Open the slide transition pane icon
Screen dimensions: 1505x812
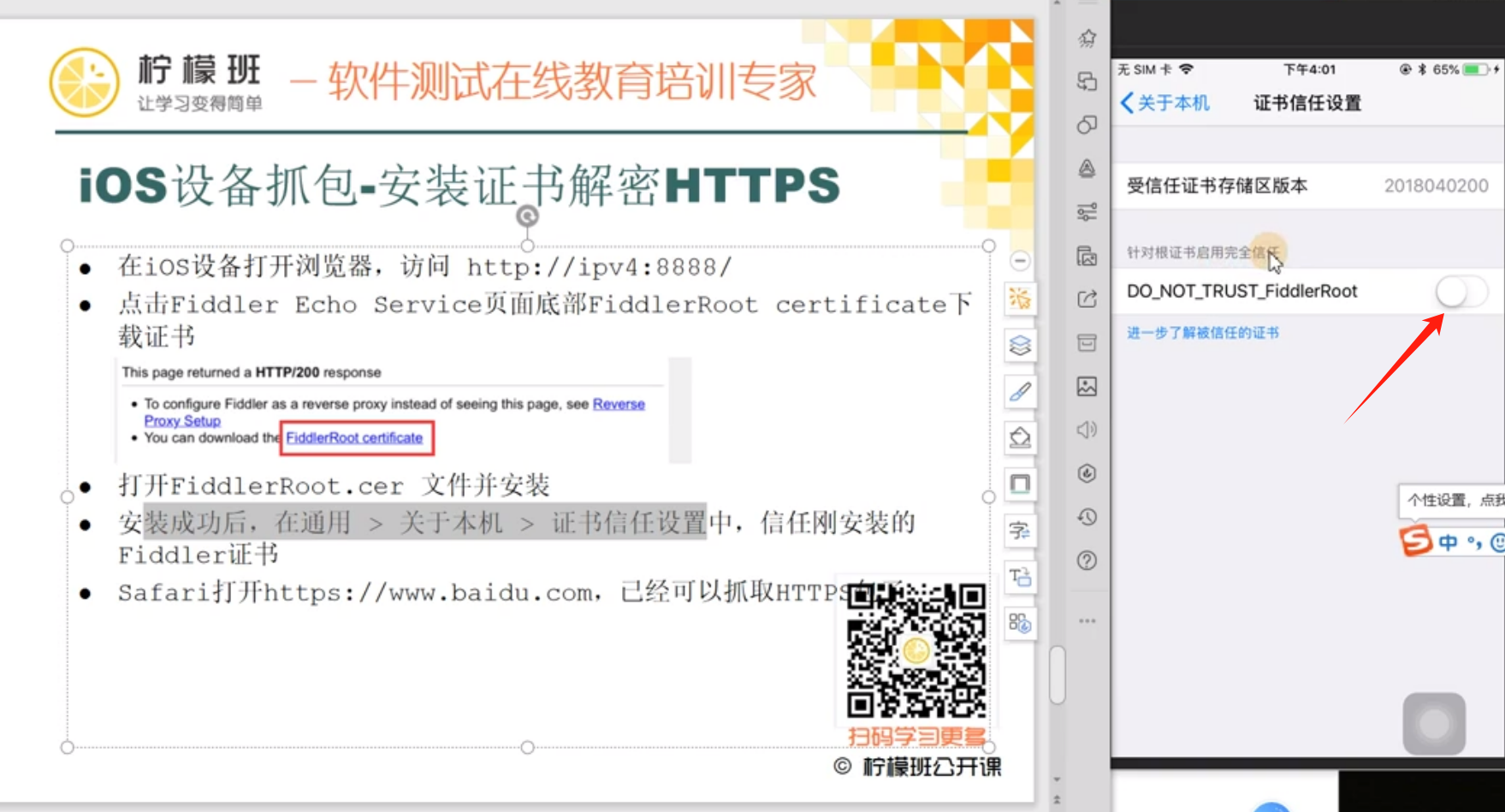click(1087, 81)
